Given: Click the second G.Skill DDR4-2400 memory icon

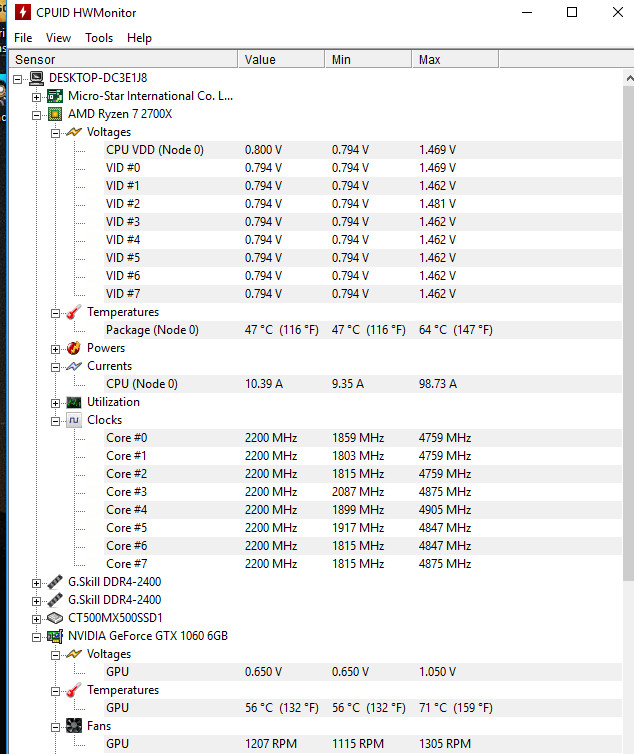Looking at the screenshot, I should point(55,600).
